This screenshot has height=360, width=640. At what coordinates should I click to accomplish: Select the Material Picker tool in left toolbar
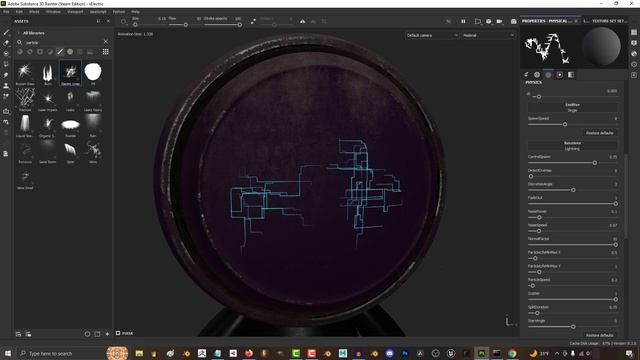[x=6, y=96]
